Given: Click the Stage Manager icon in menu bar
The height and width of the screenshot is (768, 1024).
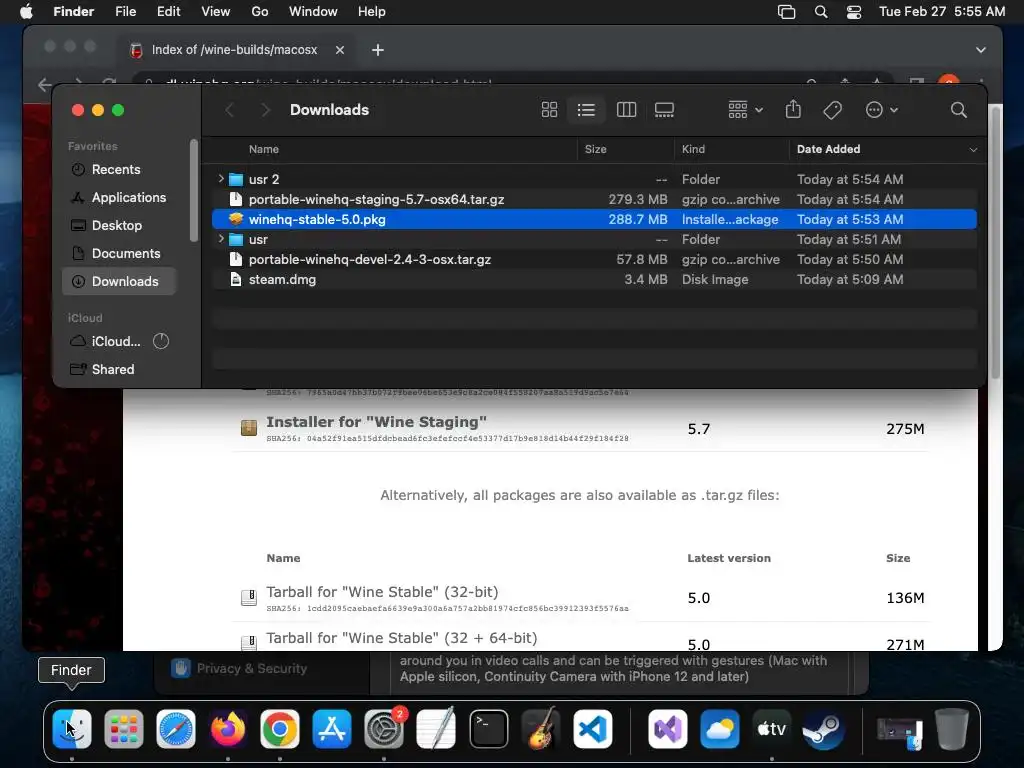Looking at the screenshot, I should 786,12.
